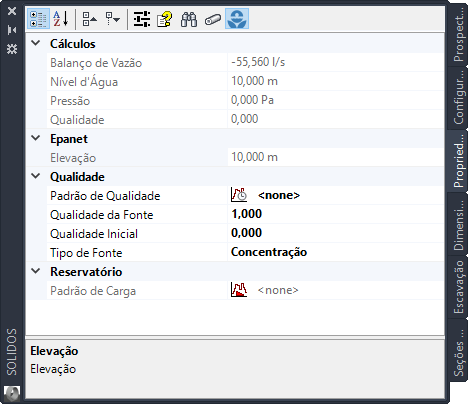468x404 pixels.
Task: Switch to the Configur... side tab
Action: [458, 98]
